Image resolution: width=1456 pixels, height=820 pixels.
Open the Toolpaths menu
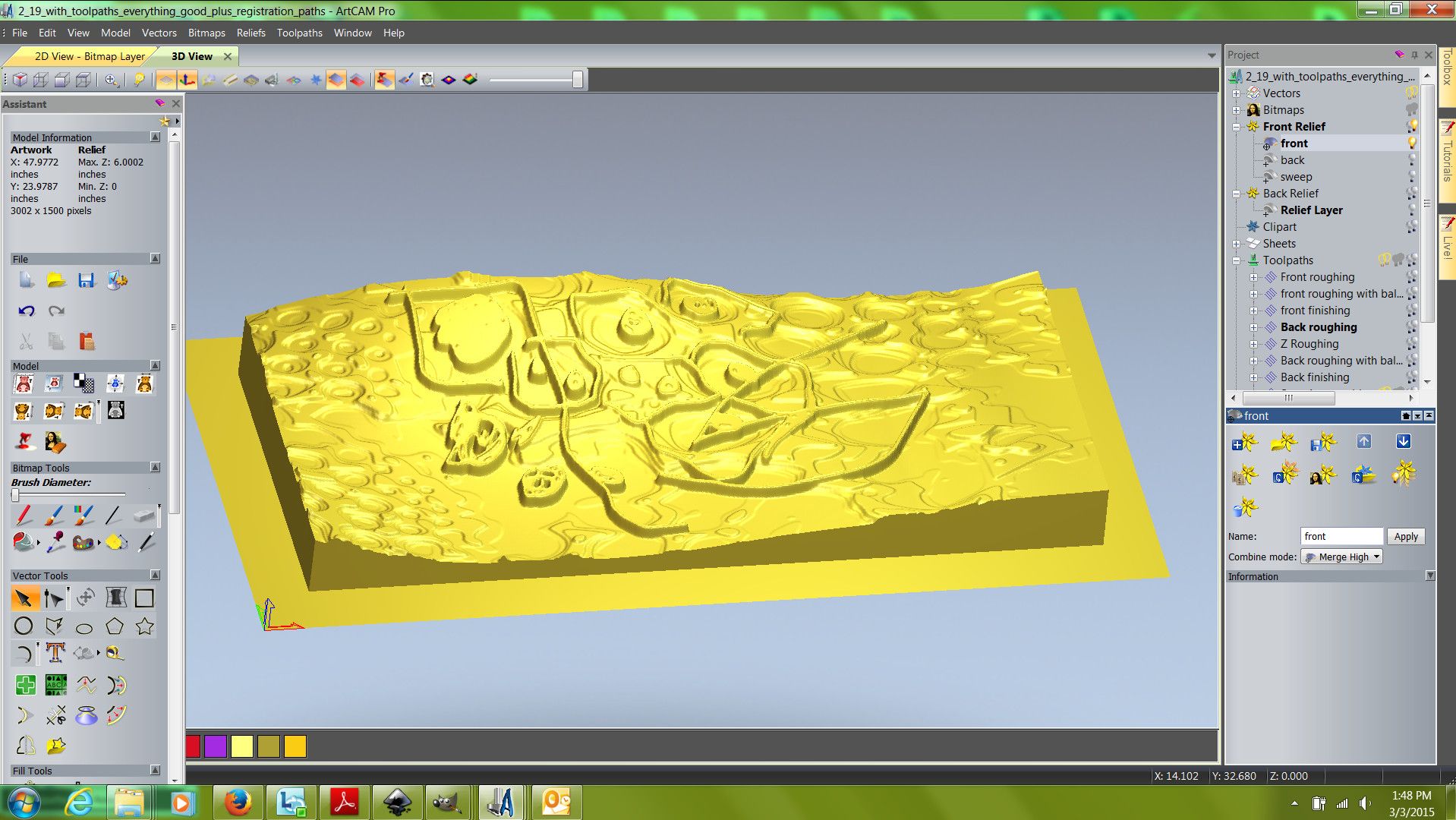pyautogui.click(x=299, y=33)
